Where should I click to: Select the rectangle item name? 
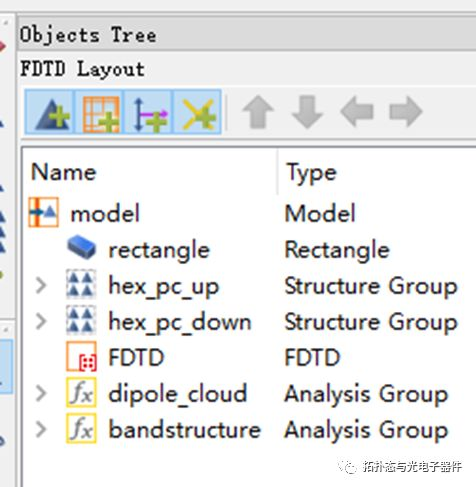(159, 251)
